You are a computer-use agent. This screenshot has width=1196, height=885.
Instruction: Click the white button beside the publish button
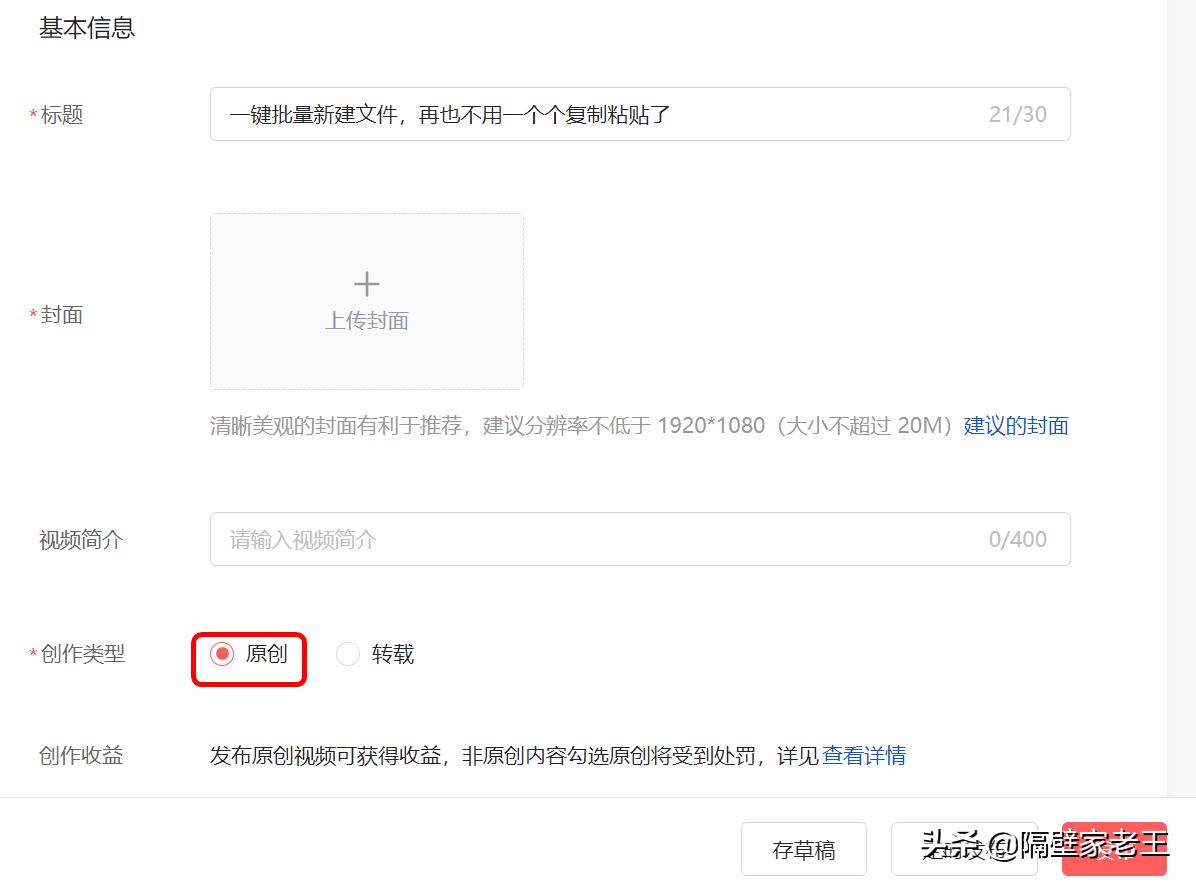click(x=964, y=848)
